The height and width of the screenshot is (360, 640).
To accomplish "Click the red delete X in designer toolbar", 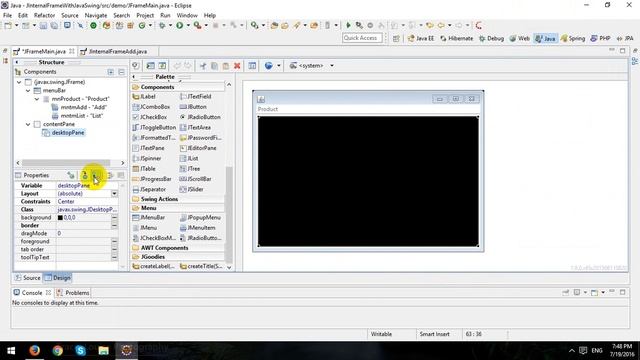I will (x=237, y=66).
